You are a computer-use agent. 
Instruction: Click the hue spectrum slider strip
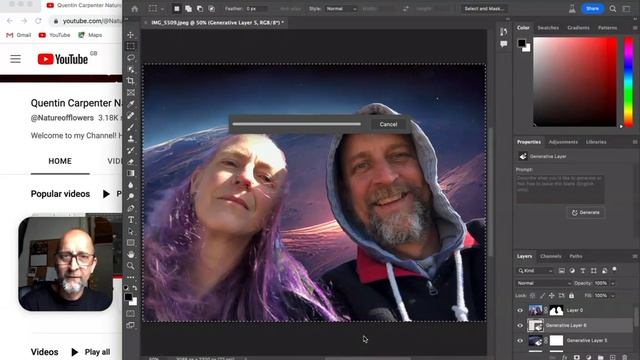[x=629, y=82]
